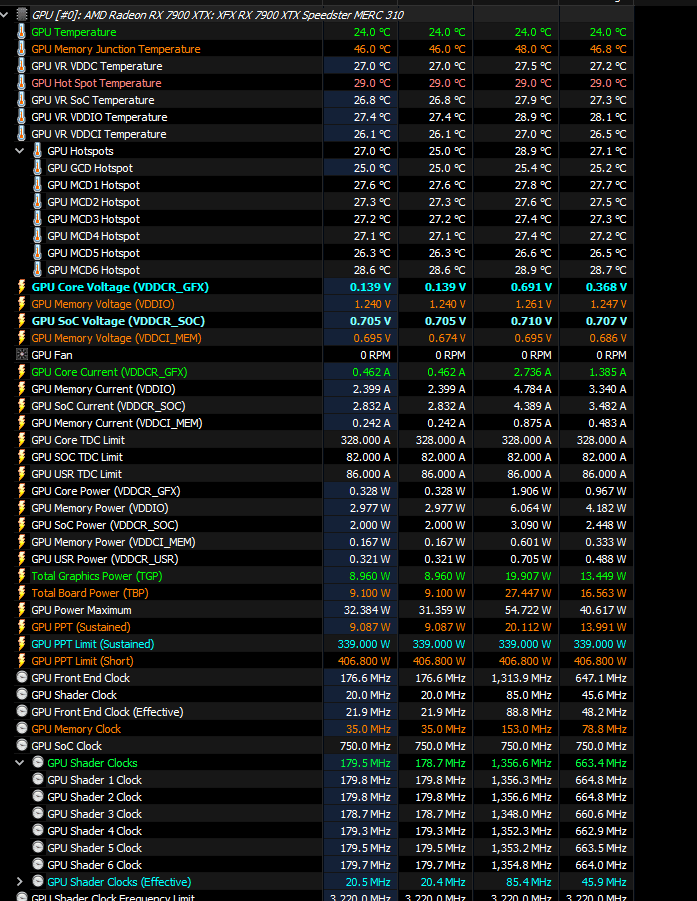Screen dimensions: 697x901
Task: Click thermometer icon for GPU Hot Spot Temperature
Action: coord(21,83)
